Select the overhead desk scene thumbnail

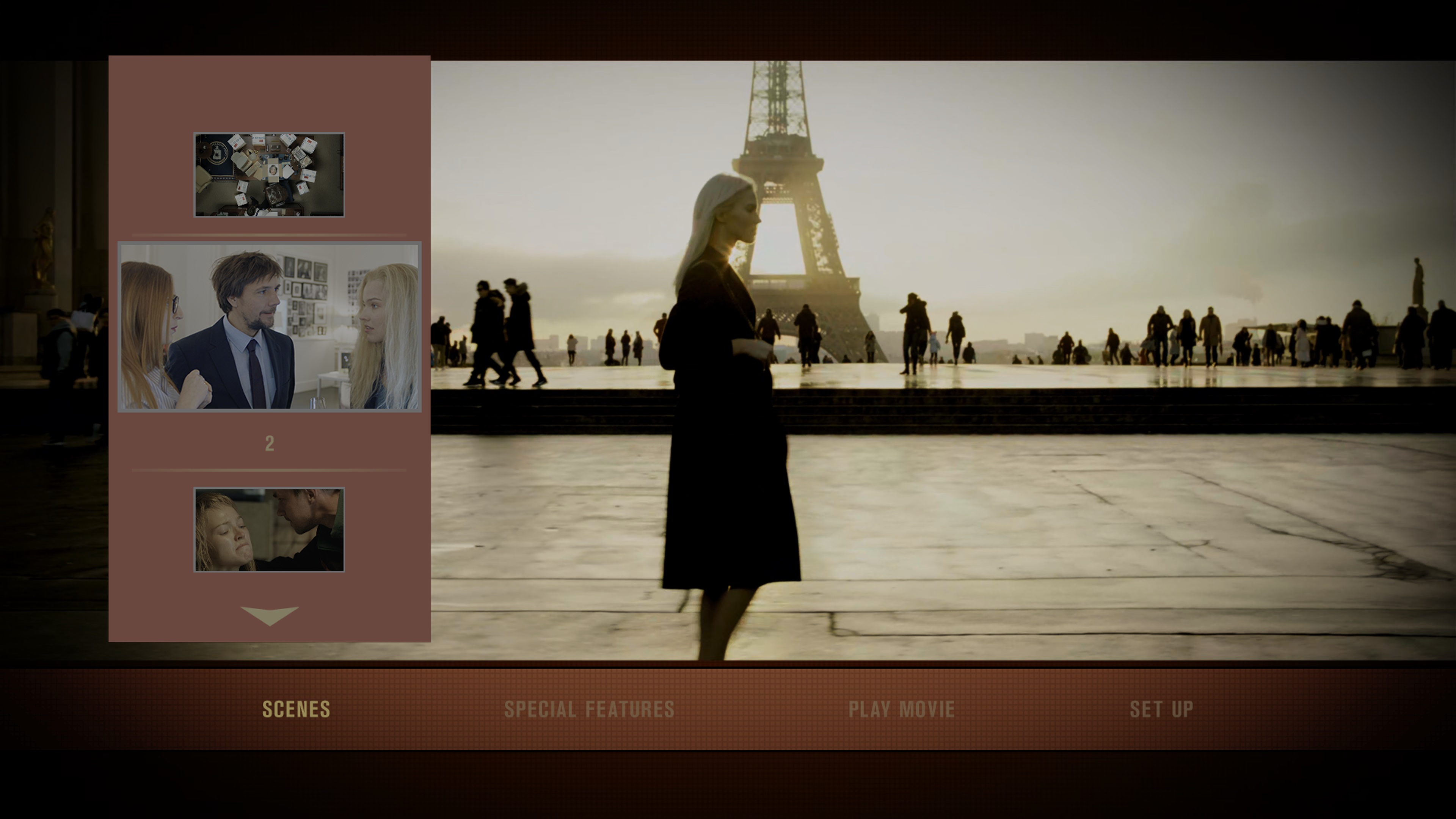tap(269, 175)
